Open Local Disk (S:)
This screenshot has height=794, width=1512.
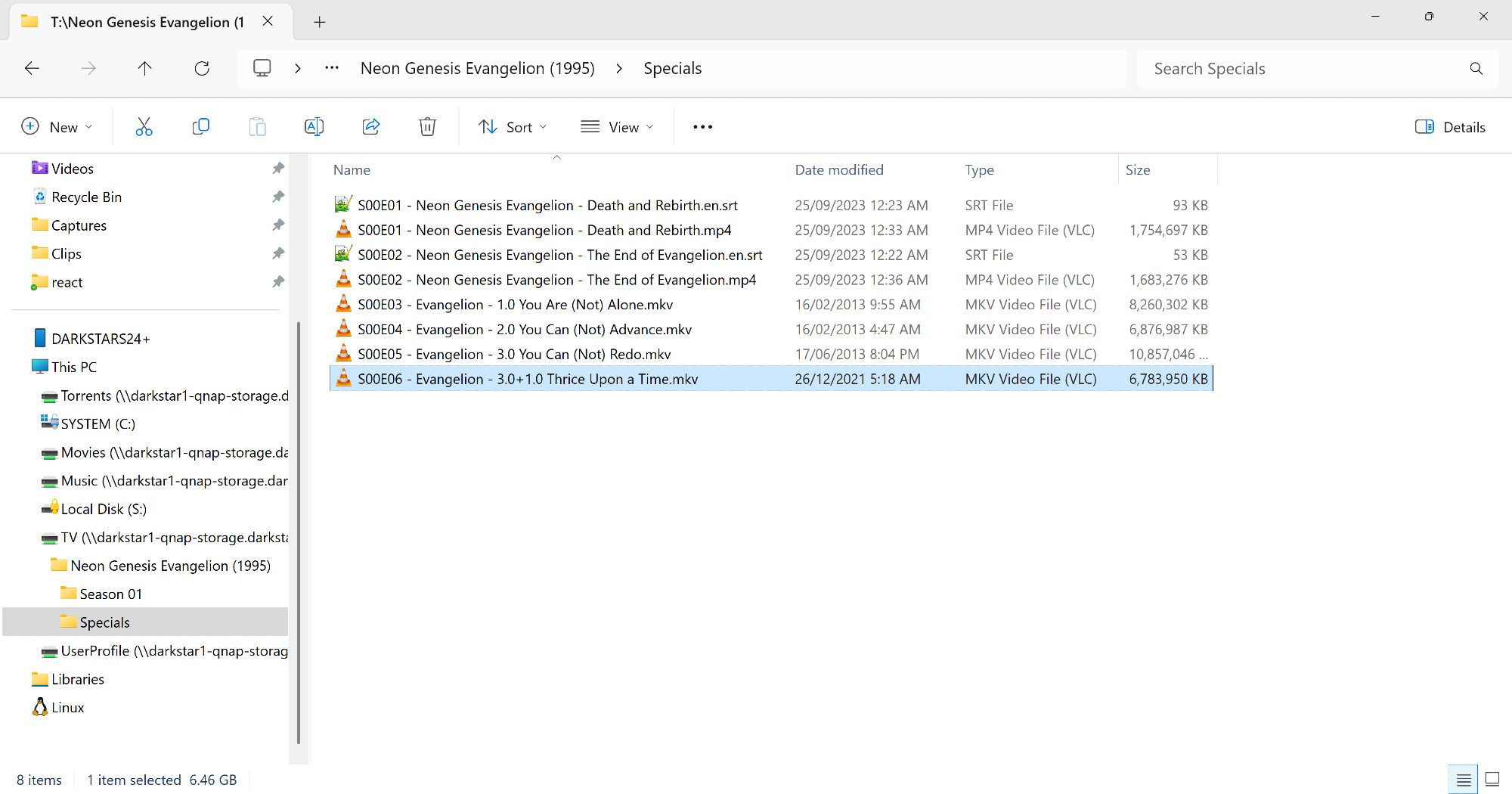(x=104, y=509)
